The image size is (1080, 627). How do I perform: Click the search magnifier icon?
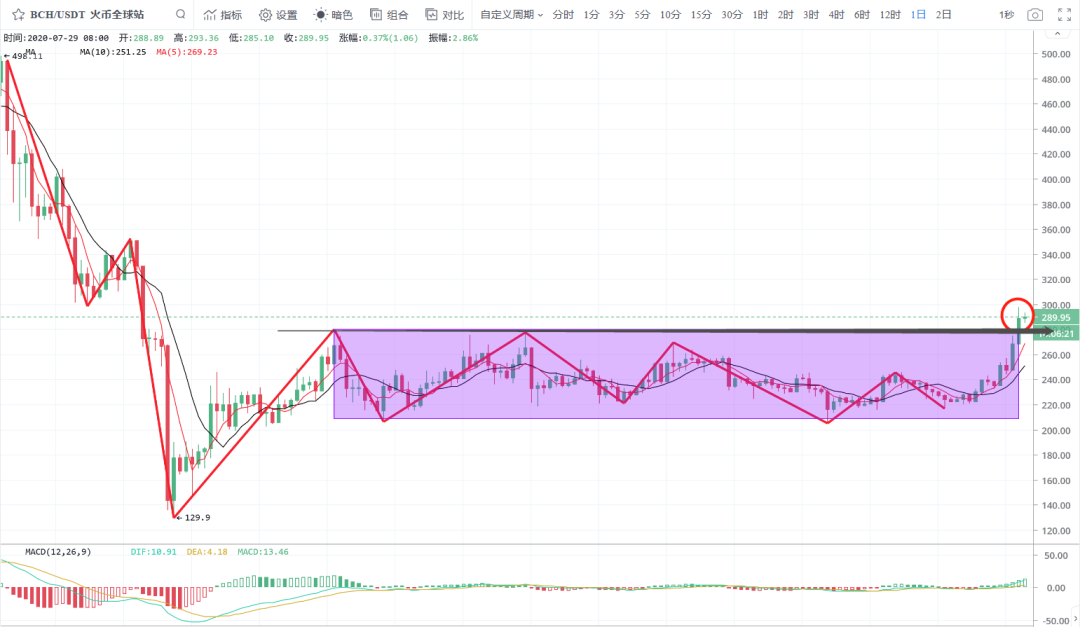179,15
